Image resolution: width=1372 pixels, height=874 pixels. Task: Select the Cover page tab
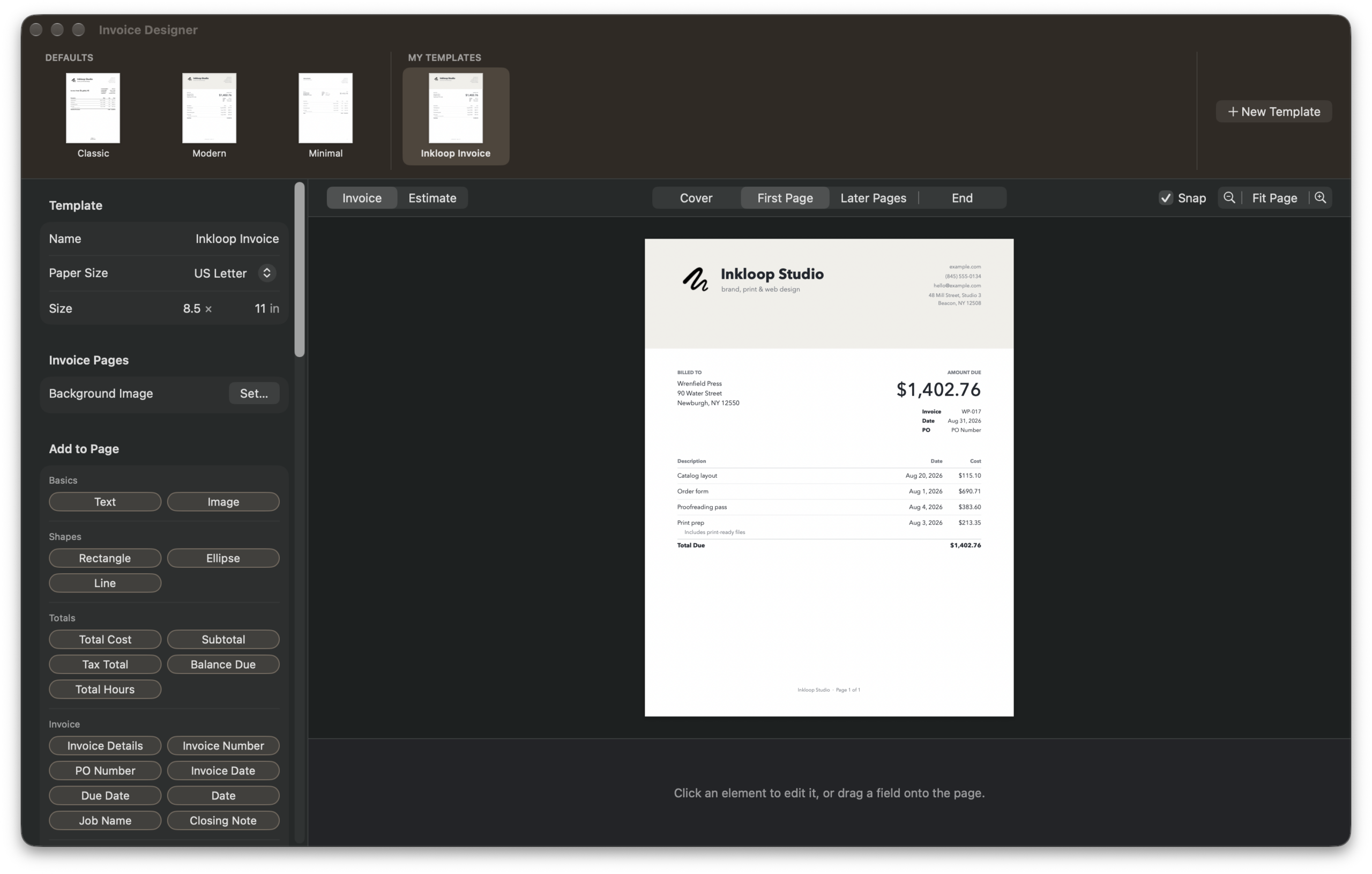click(696, 198)
